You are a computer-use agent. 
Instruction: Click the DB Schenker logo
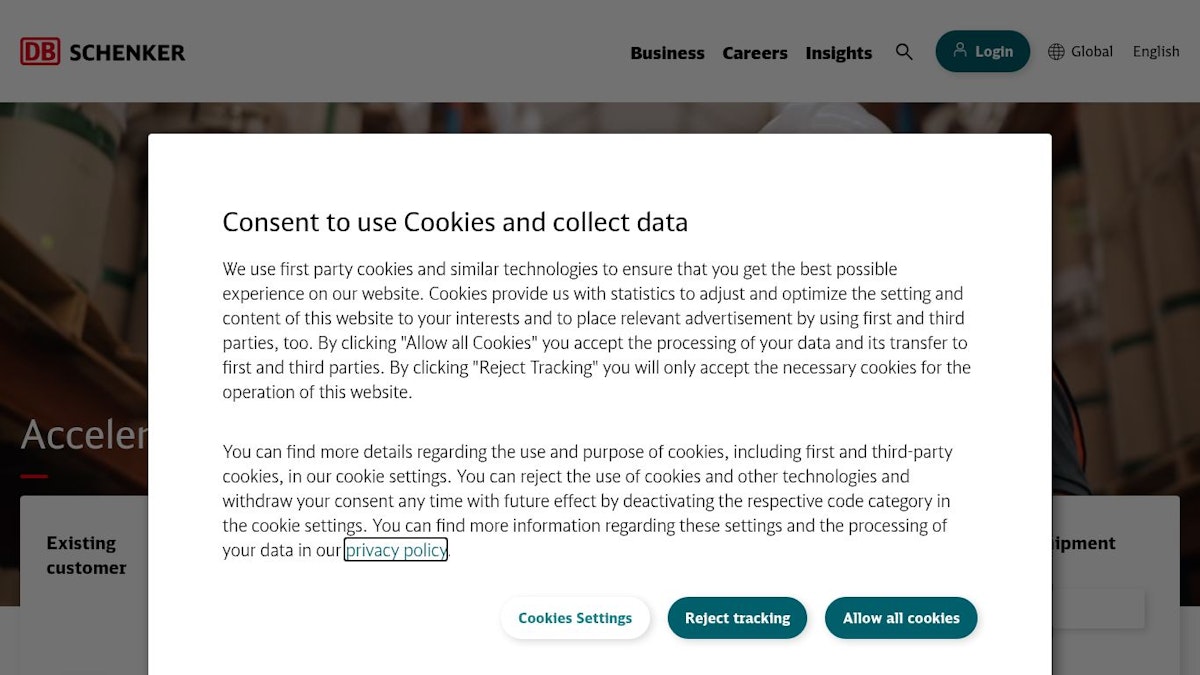coord(103,52)
